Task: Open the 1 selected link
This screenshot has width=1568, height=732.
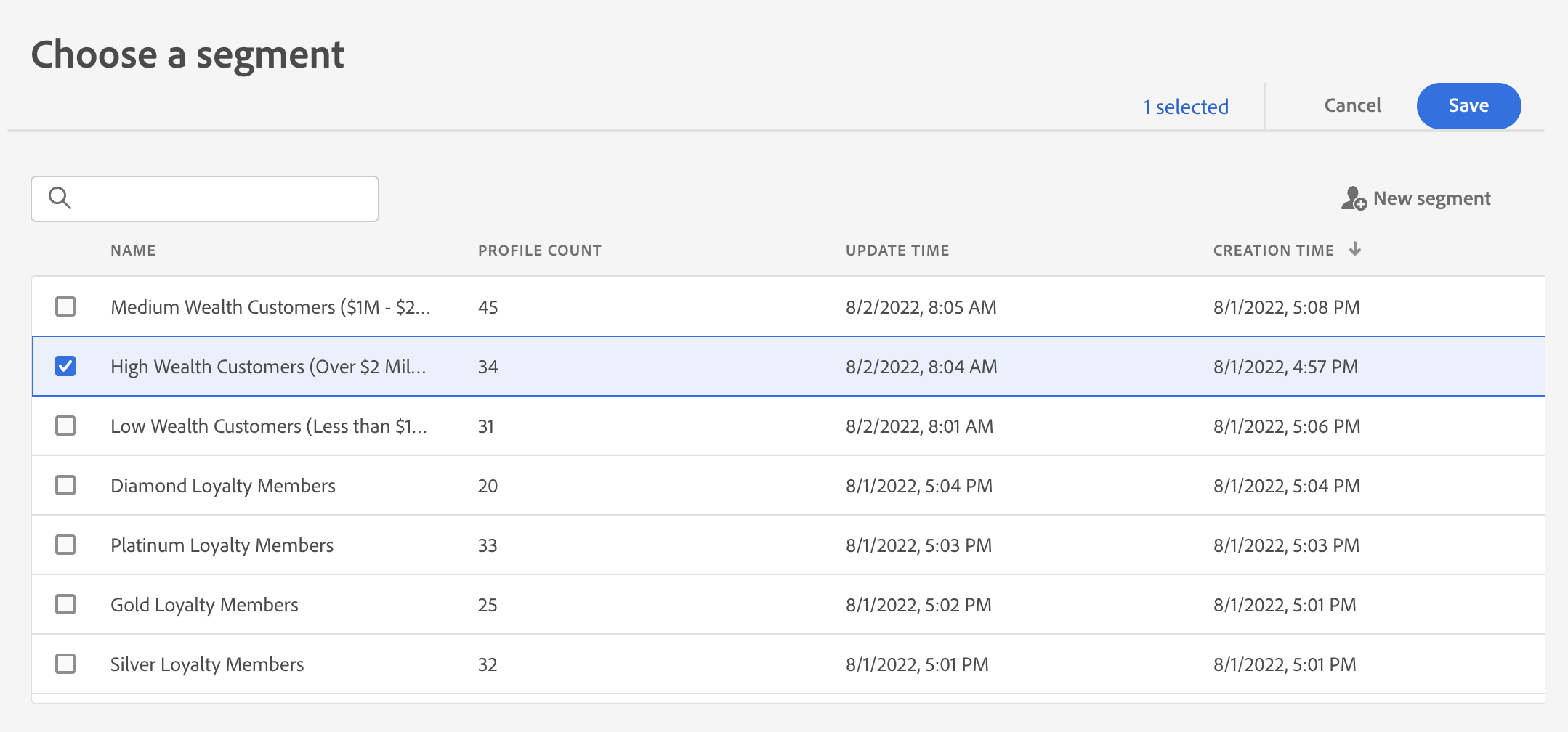Action: pyautogui.click(x=1186, y=107)
